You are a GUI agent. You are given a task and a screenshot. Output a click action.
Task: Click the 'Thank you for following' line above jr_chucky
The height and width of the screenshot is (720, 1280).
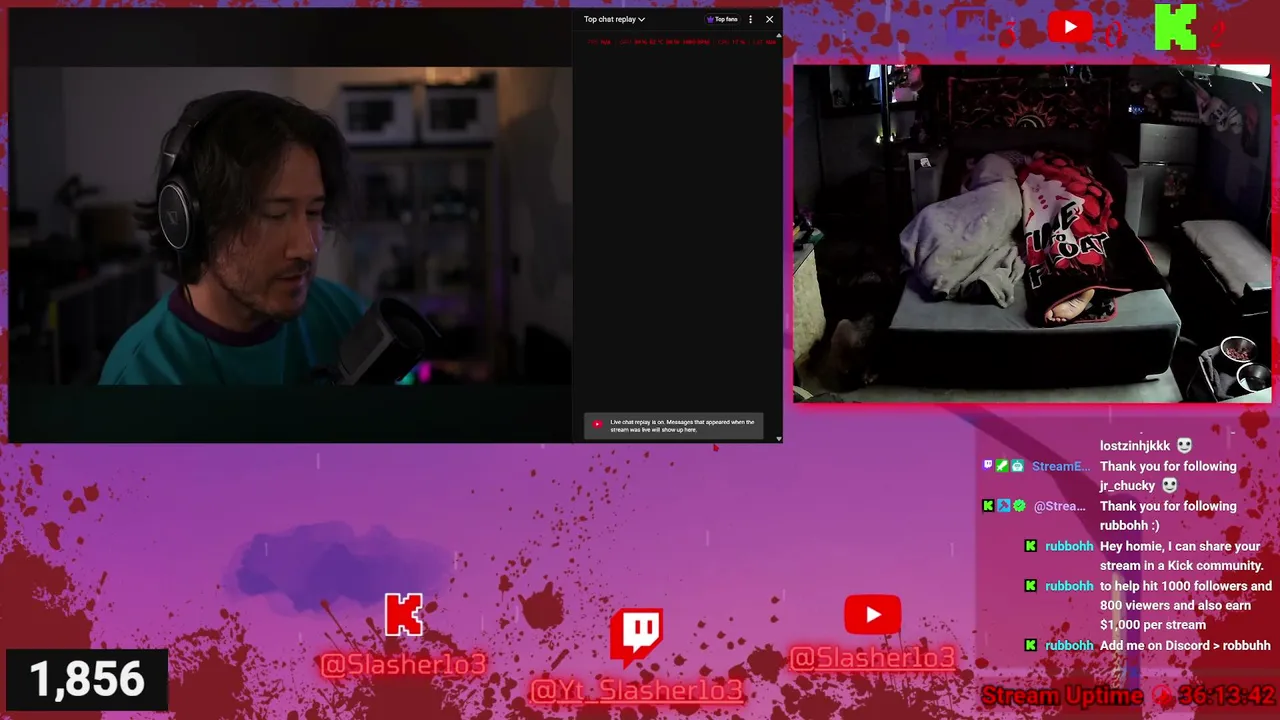pos(1168,466)
